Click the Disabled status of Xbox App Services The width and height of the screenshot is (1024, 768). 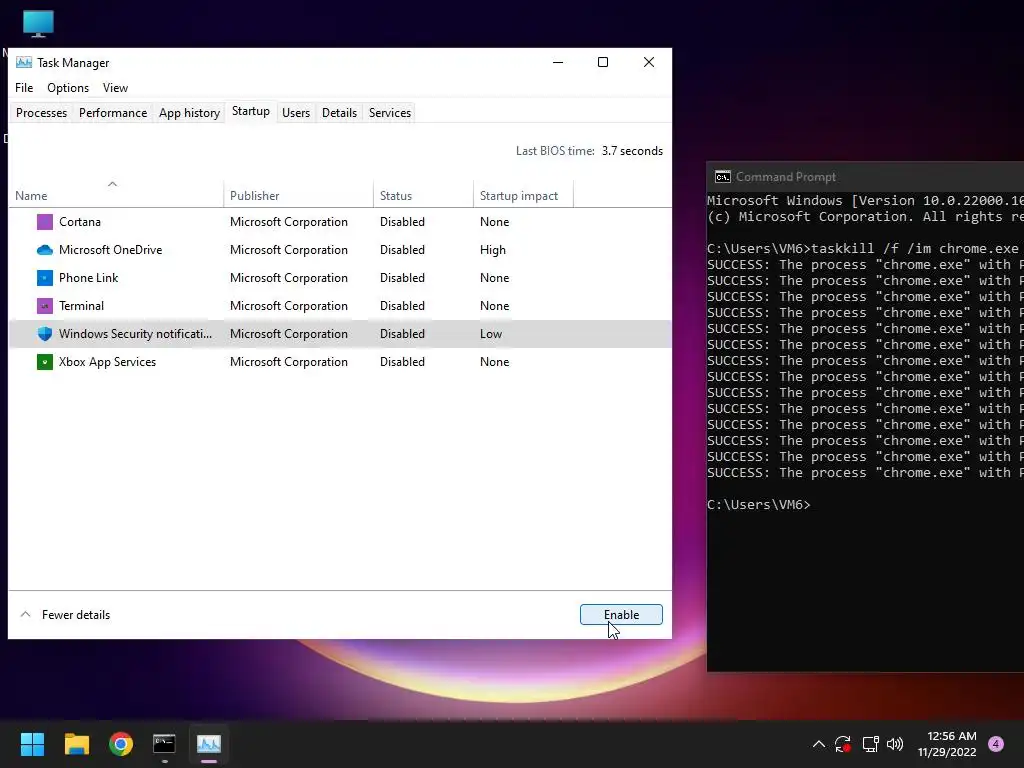[402, 362]
